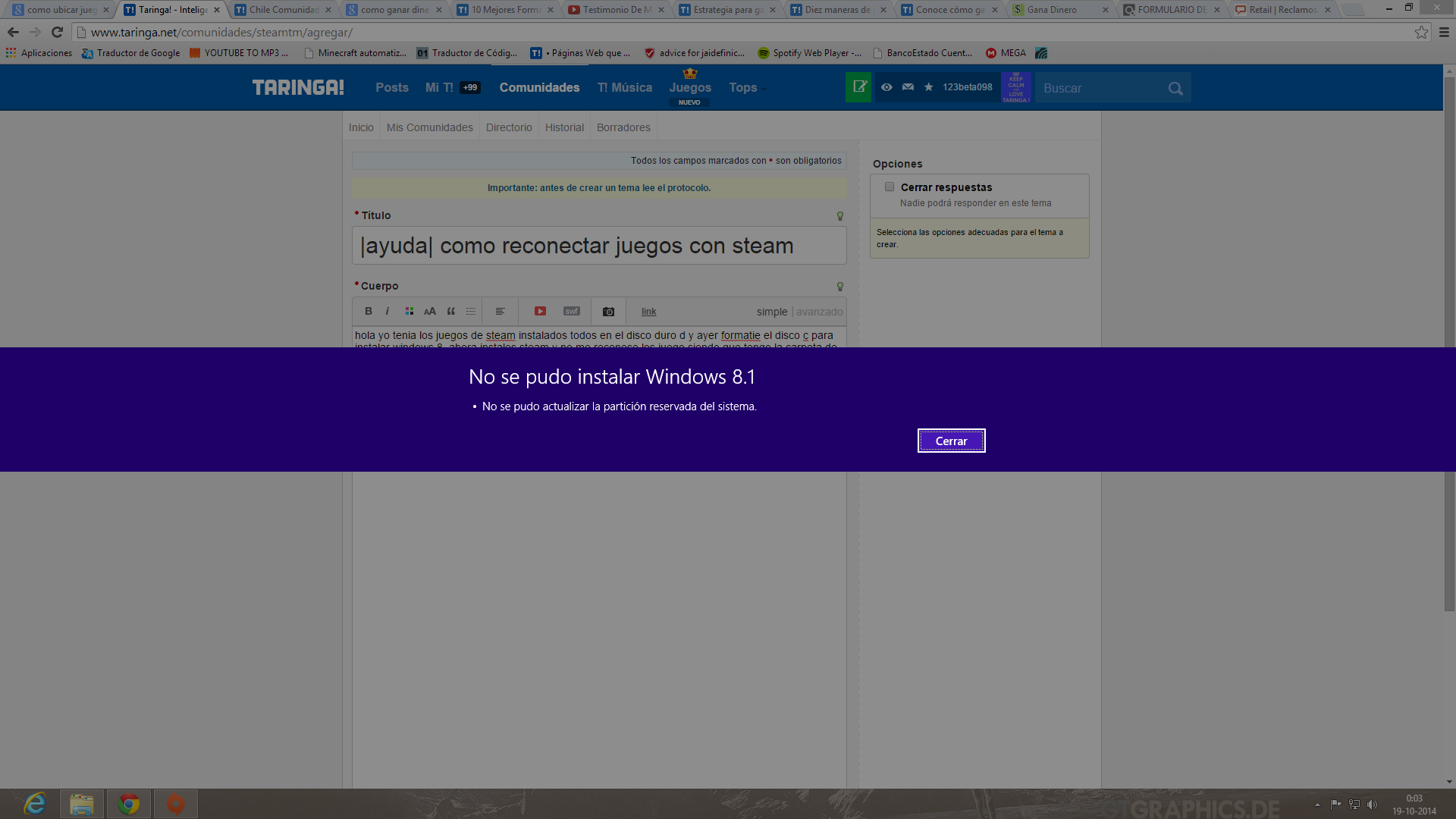Image resolution: width=1456 pixels, height=819 pixels.
Task: Click the Cuerpo help lightbulb icon
Action: tap(840, 287)
